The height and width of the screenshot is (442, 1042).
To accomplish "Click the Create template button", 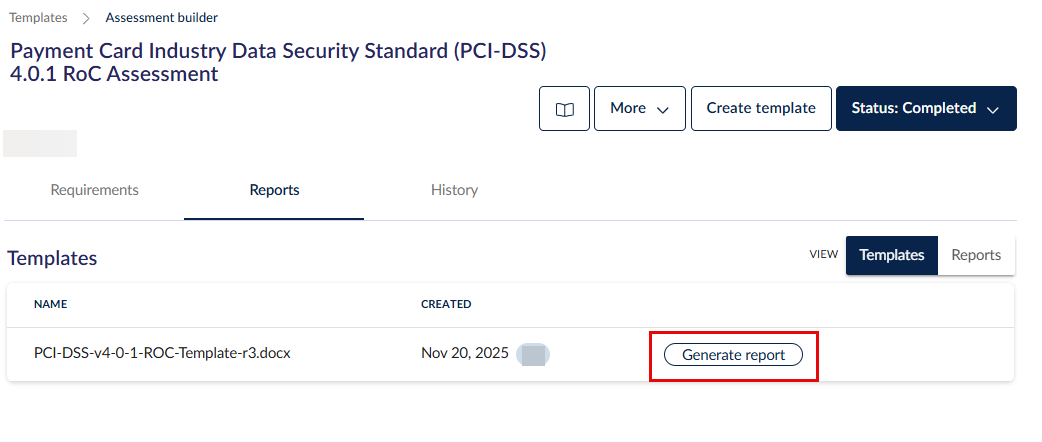I will (760, 108).
